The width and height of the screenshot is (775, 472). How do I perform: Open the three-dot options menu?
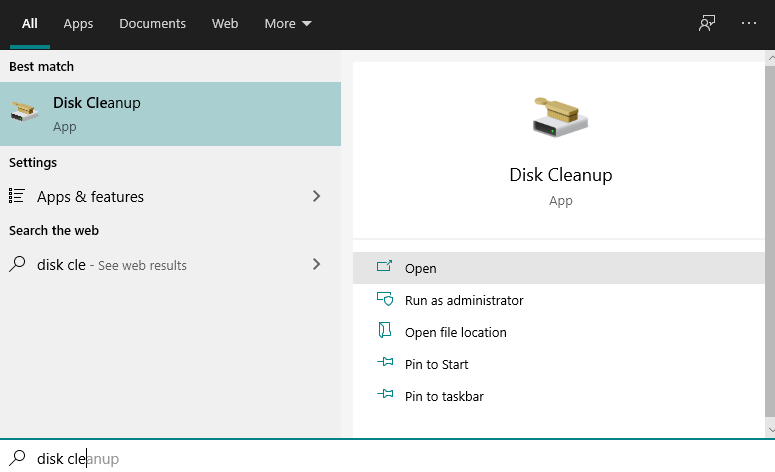coord(749,23)
